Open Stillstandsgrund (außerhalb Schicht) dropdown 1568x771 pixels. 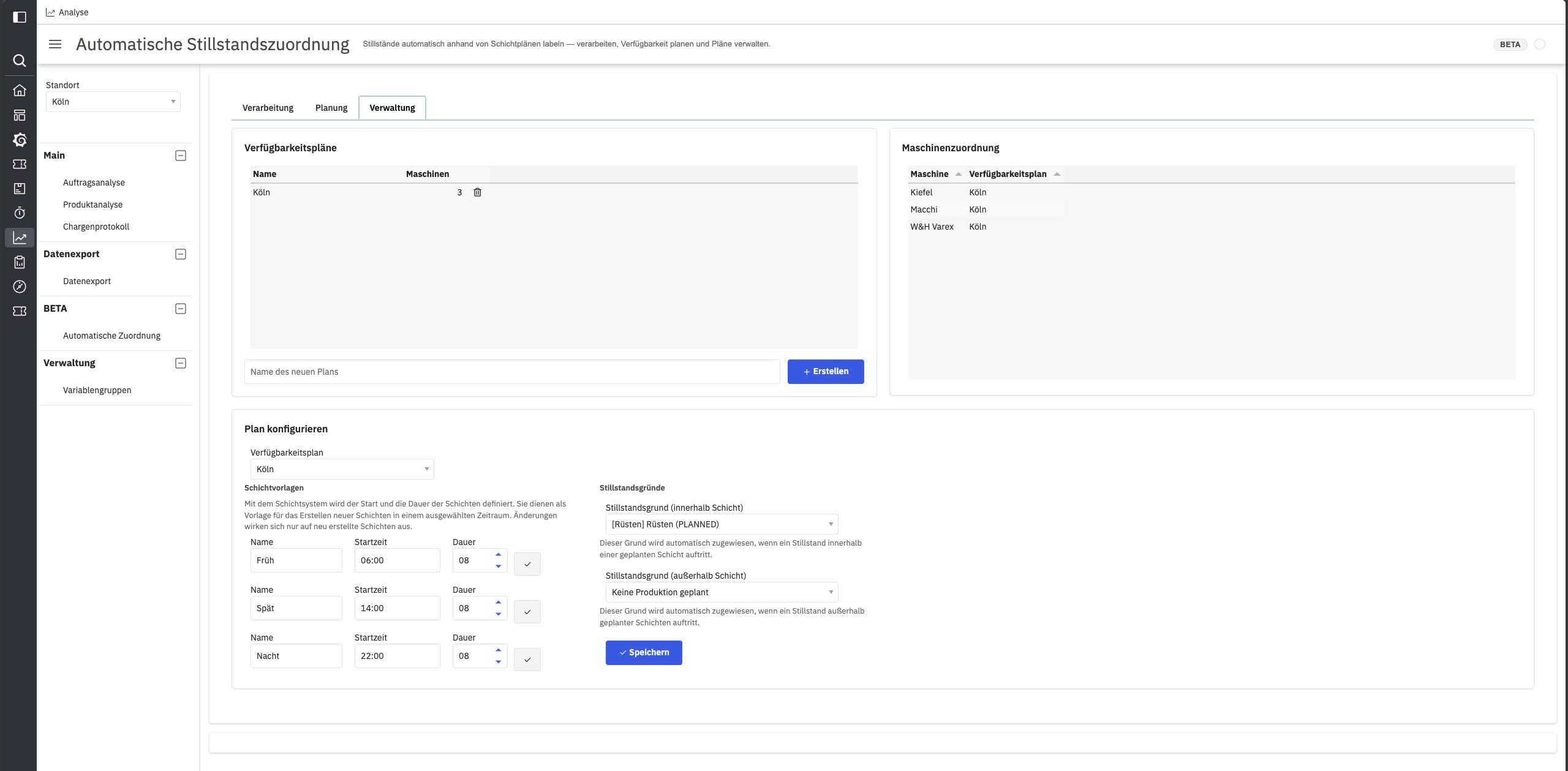(722, 592)
